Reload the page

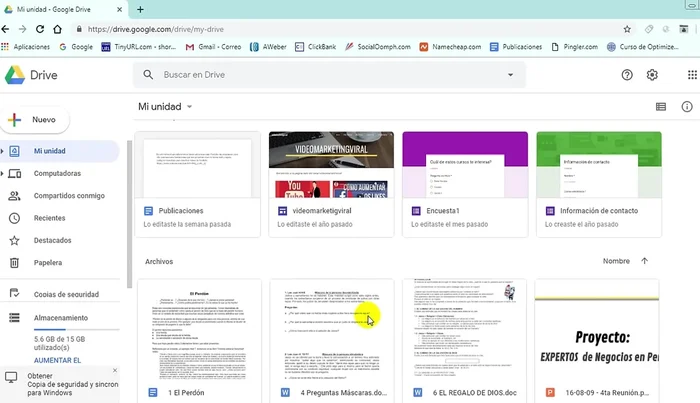click(x=40, y=29)
